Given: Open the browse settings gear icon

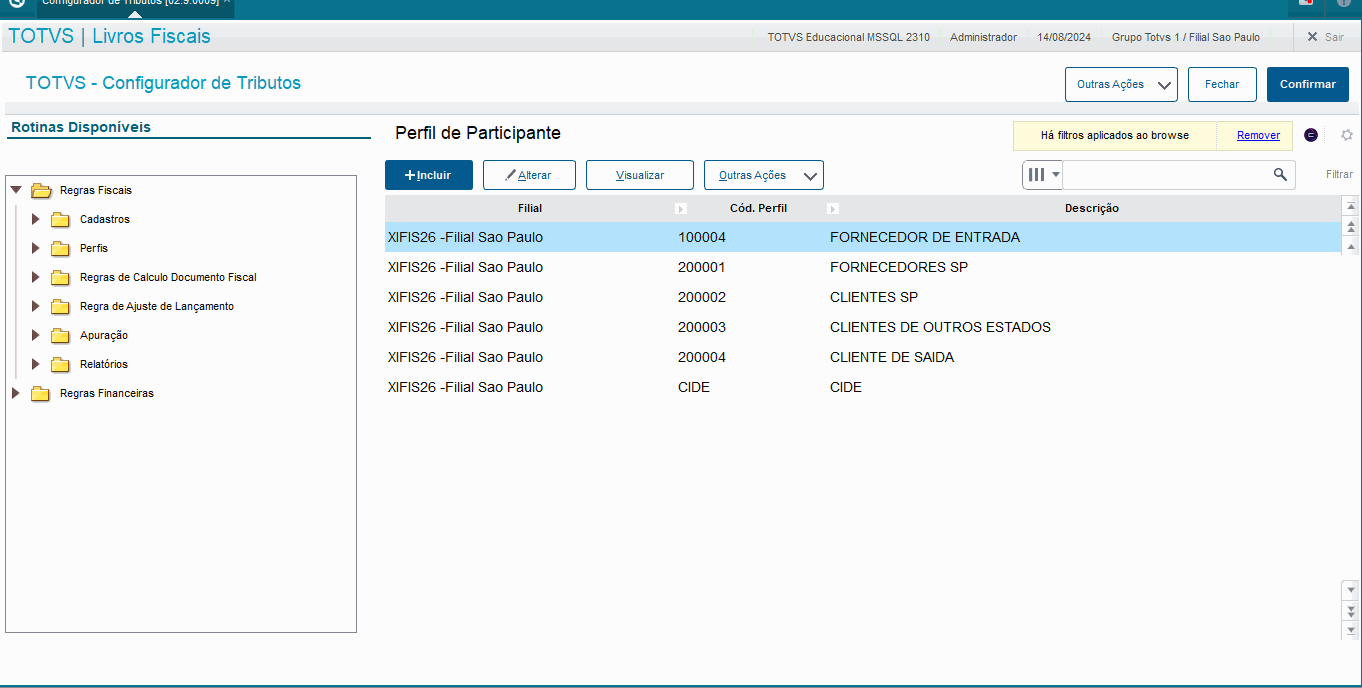Looking at the screenshot, I should pos(1346,135).
